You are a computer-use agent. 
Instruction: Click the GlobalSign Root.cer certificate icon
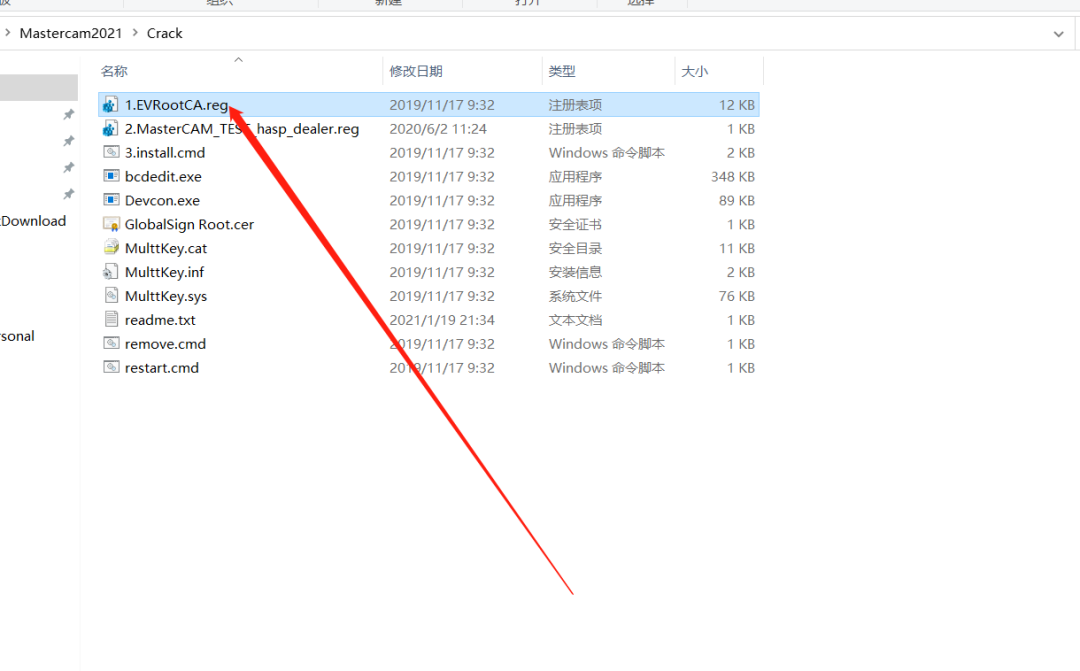tap(110, 225)
